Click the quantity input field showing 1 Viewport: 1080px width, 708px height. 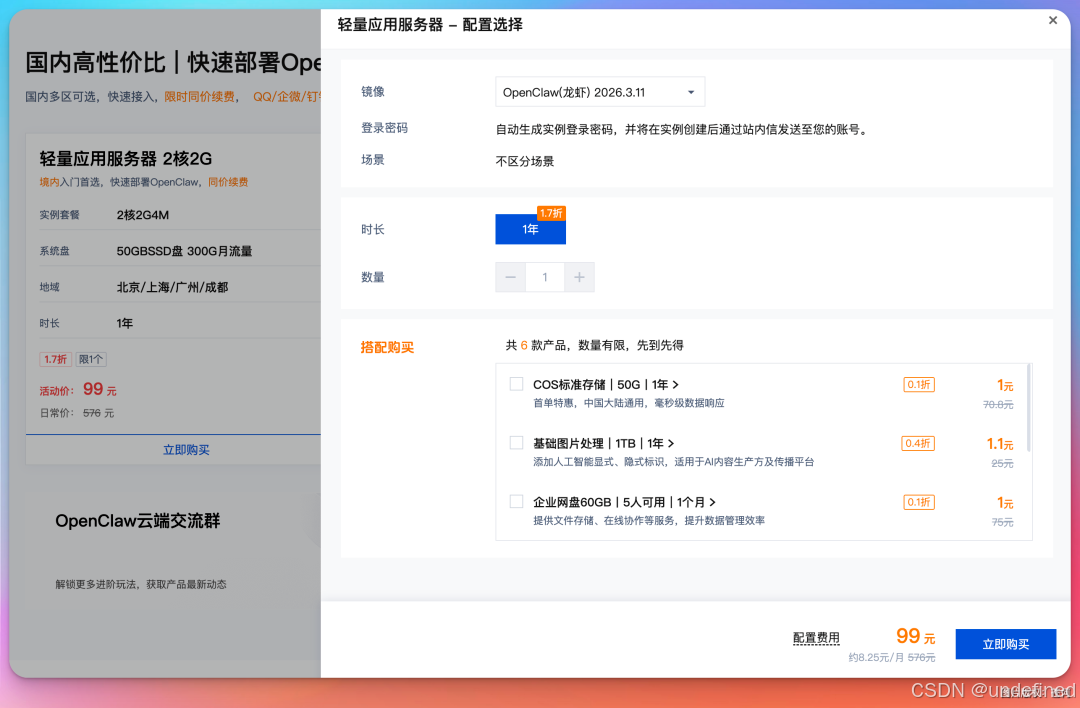pos(545,277)
